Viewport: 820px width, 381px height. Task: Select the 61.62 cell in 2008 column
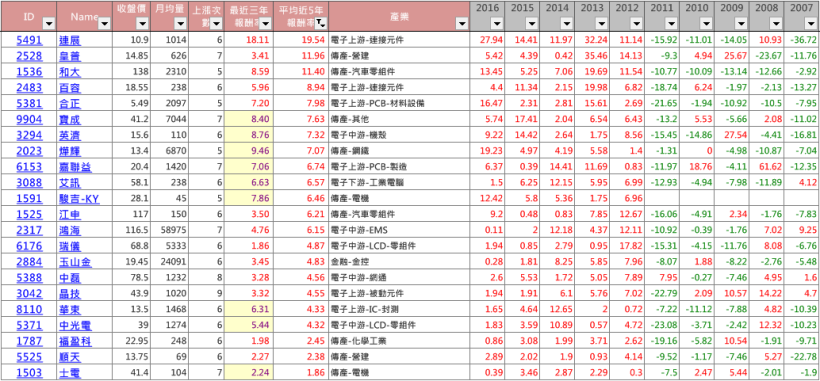pos(767,167)
